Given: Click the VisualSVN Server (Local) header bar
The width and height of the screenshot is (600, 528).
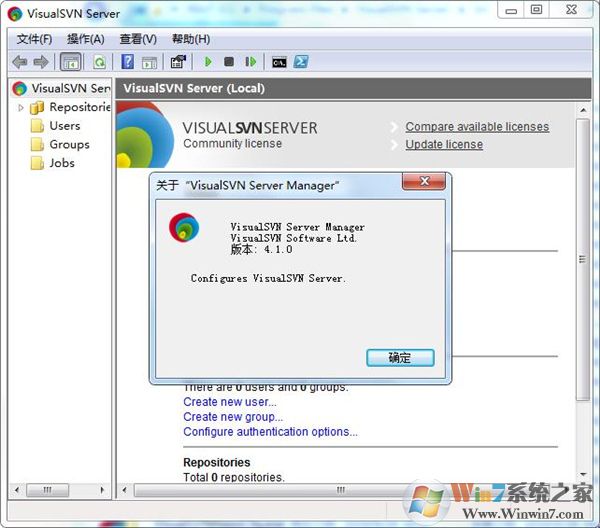Looking at the screenshot, I should tap(354, 88).
